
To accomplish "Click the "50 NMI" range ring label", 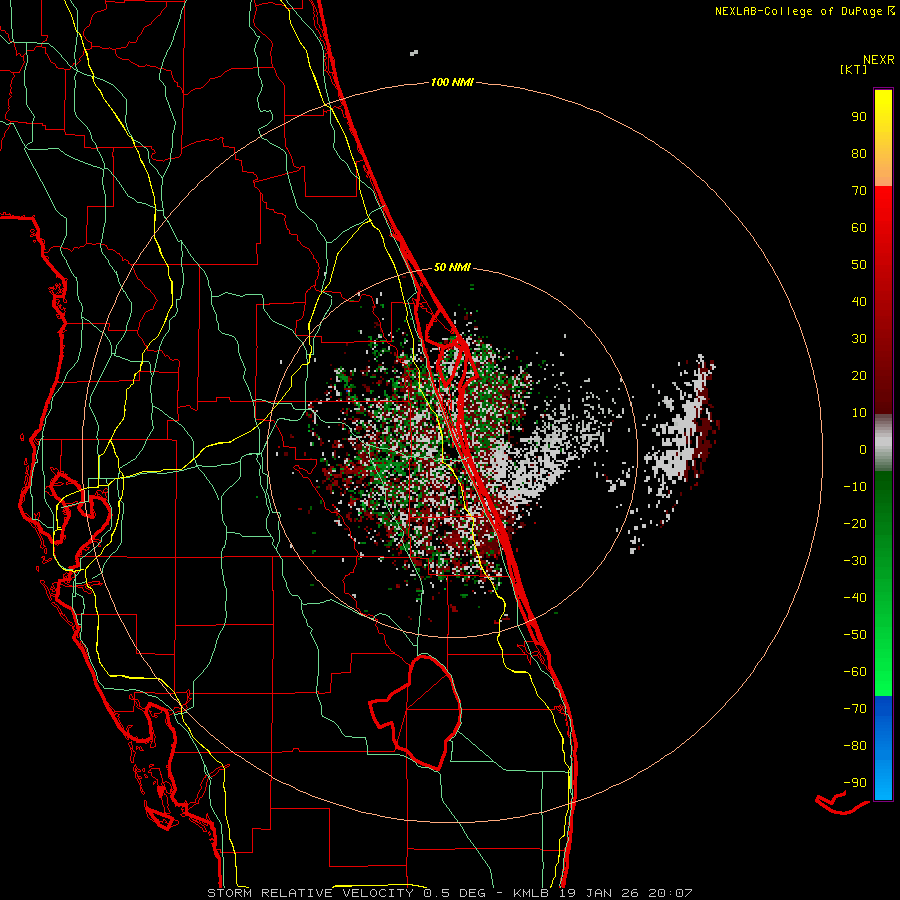I will (x=452, y=267).
